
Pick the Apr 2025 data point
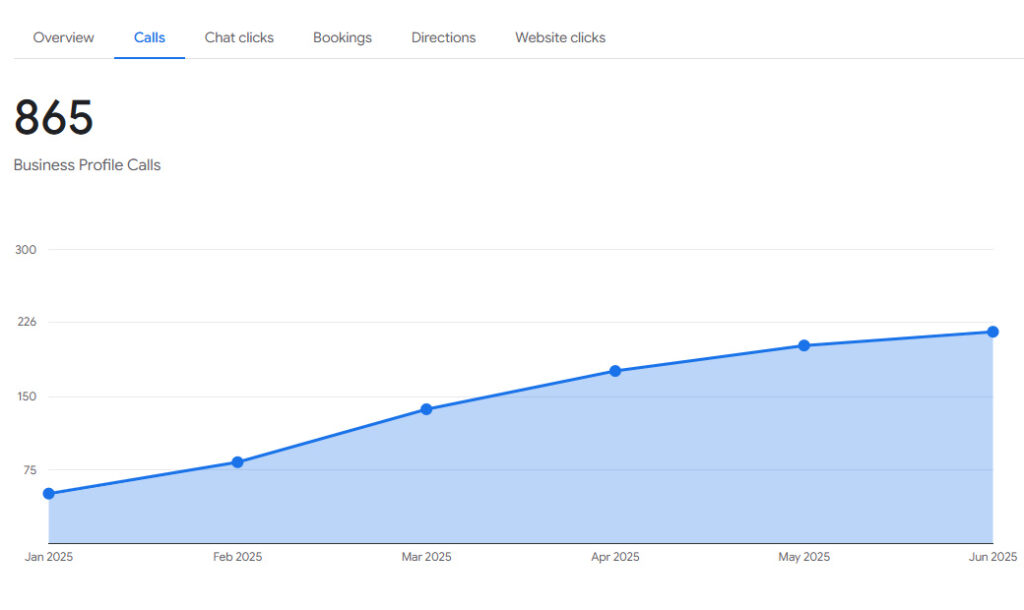[615, 371]
